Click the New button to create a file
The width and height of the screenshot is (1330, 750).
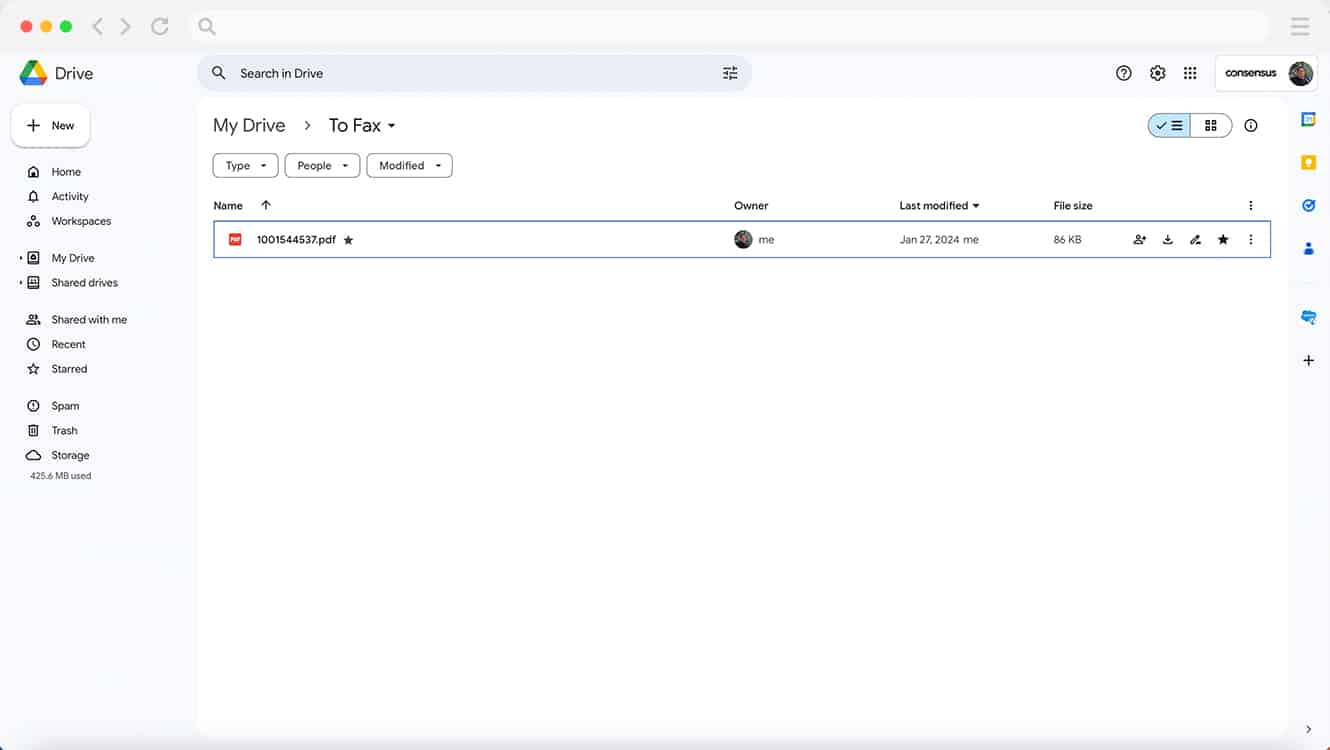[50, 125]
